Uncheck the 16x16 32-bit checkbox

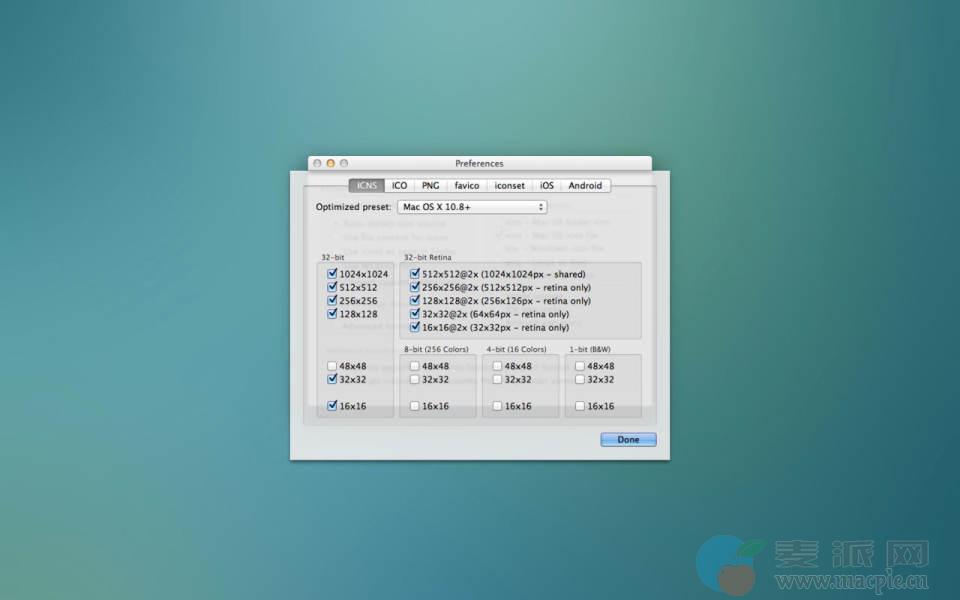(333, 406)
